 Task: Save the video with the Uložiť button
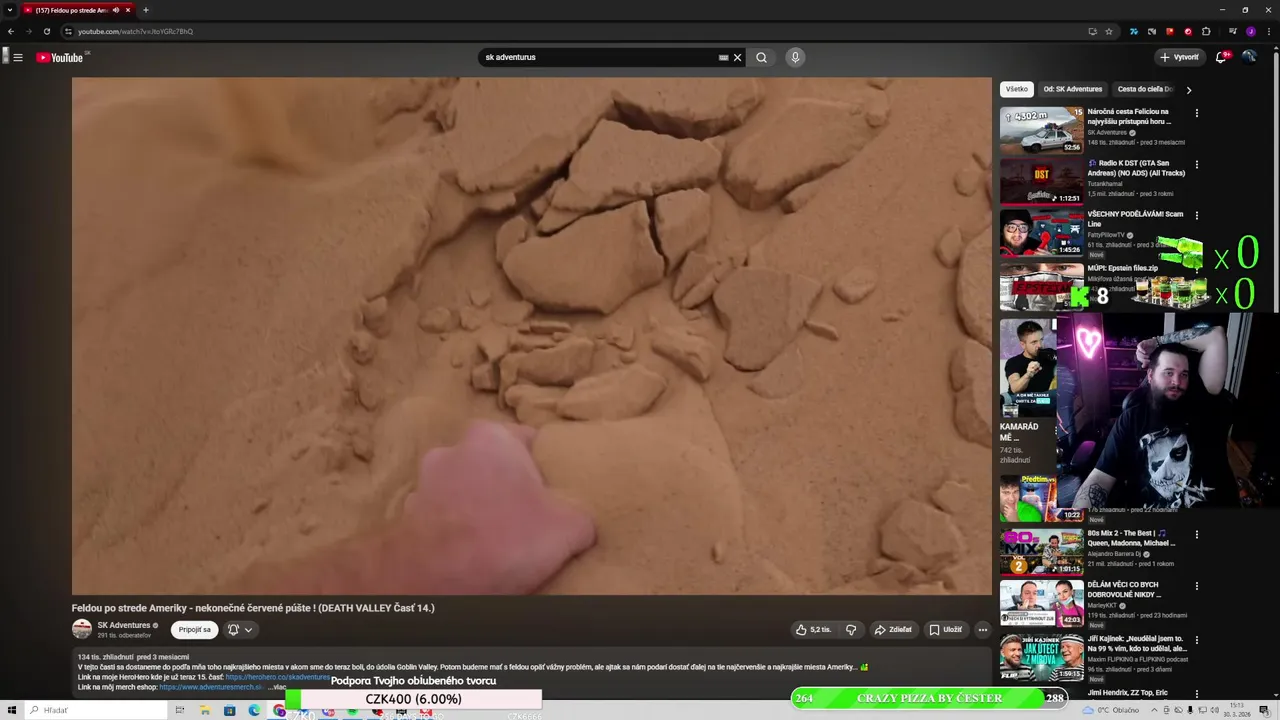[x=945, y=630]
